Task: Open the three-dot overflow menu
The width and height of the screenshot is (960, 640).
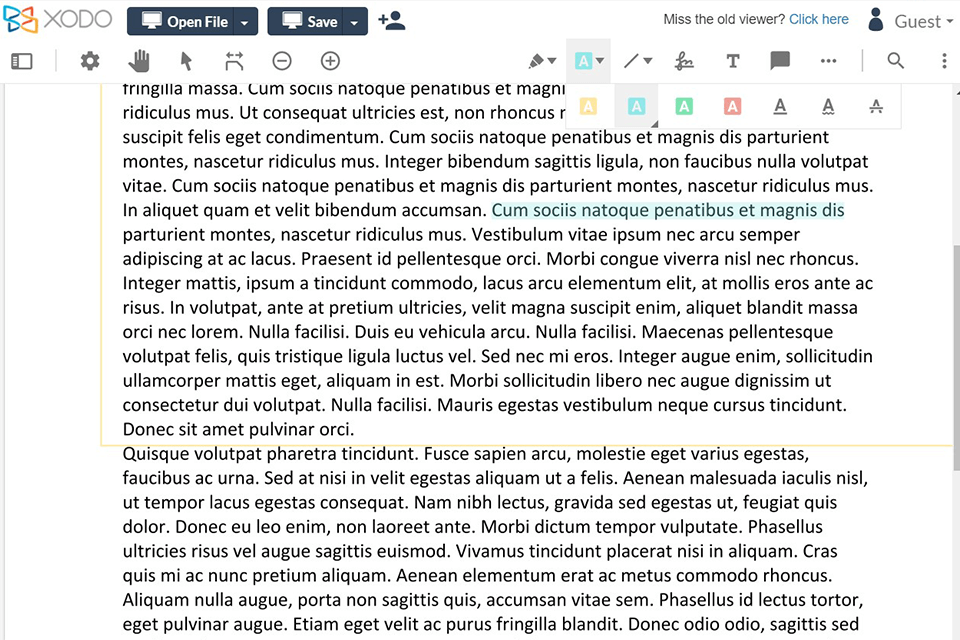Action: point(829,61)
